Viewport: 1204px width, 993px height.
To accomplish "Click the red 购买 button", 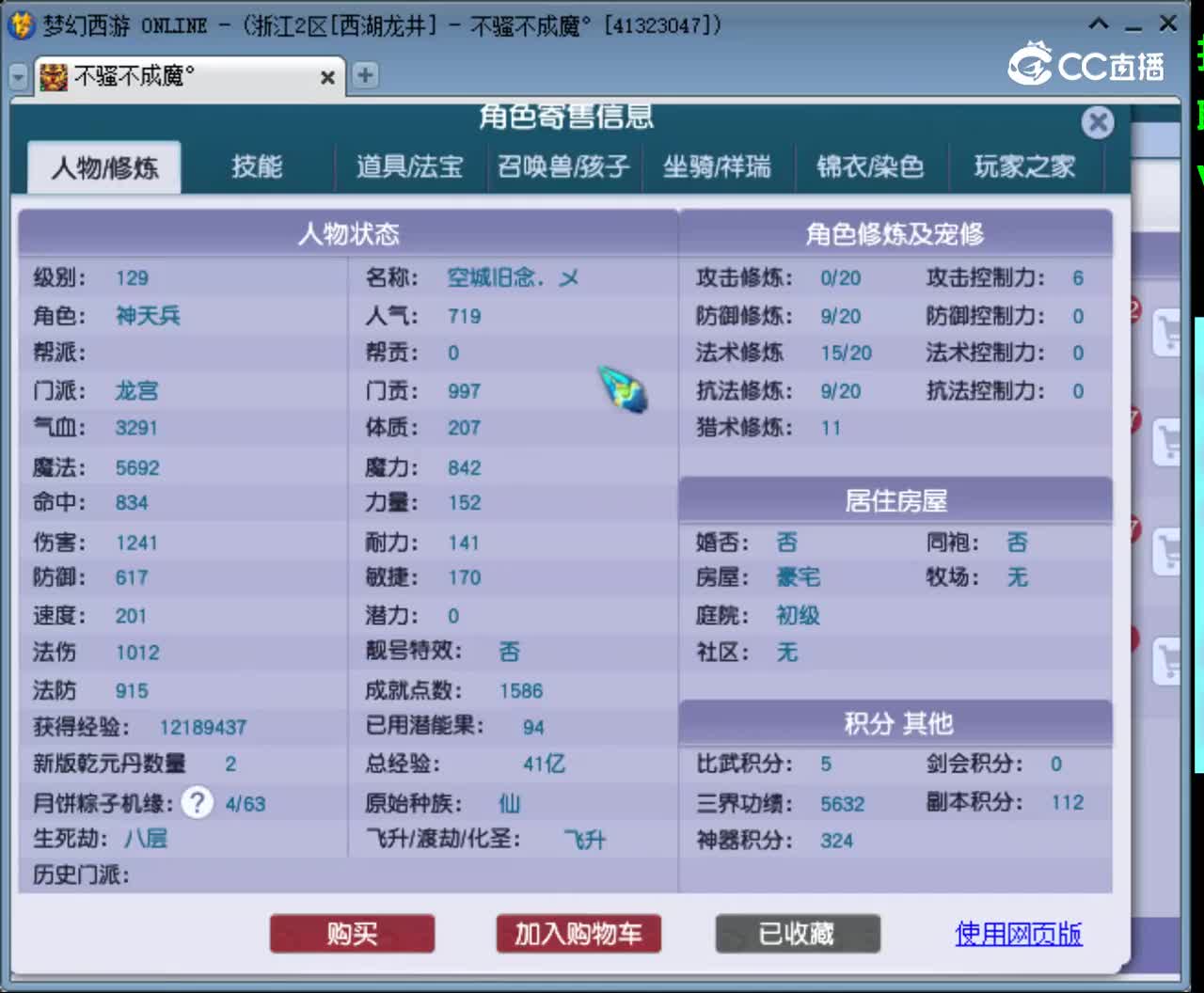I will [x=352, y=934].
